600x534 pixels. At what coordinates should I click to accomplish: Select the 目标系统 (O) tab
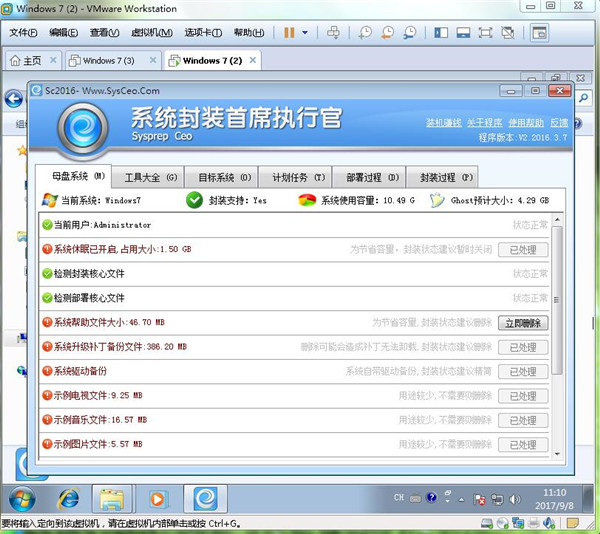[222, 177]
